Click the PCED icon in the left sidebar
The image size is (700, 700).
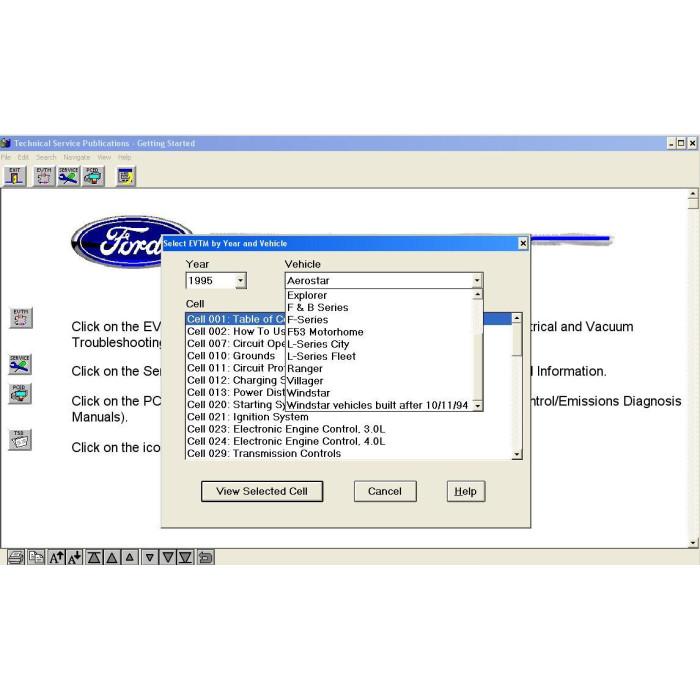(20, 393)
